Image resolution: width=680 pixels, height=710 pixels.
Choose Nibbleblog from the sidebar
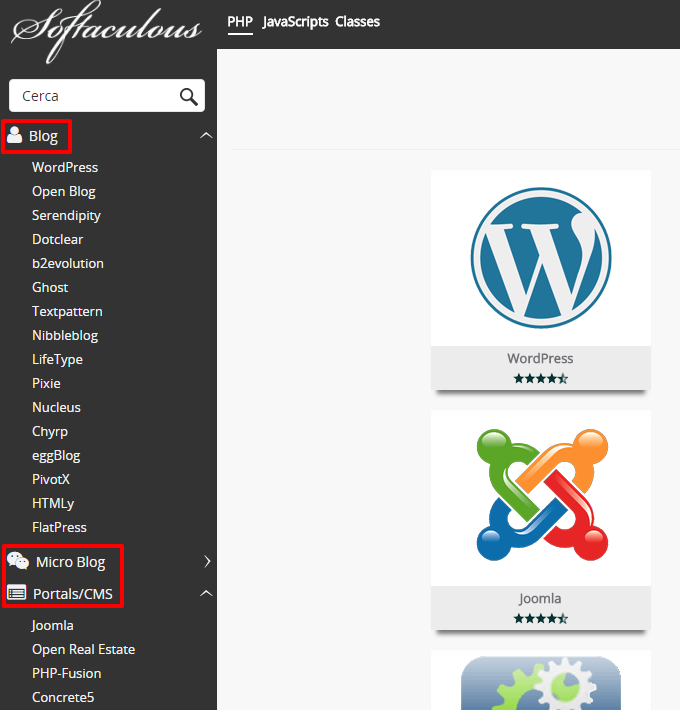click(x=65, y=336)
